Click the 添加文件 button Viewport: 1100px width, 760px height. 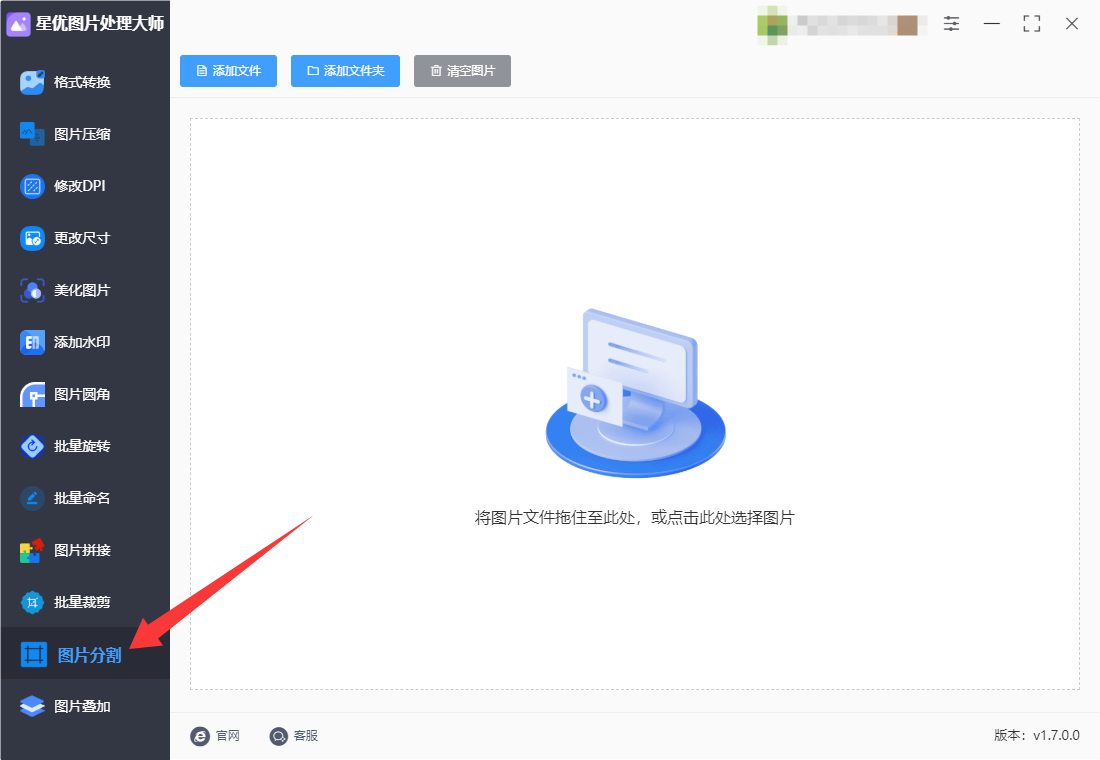[x=228, y=71]
